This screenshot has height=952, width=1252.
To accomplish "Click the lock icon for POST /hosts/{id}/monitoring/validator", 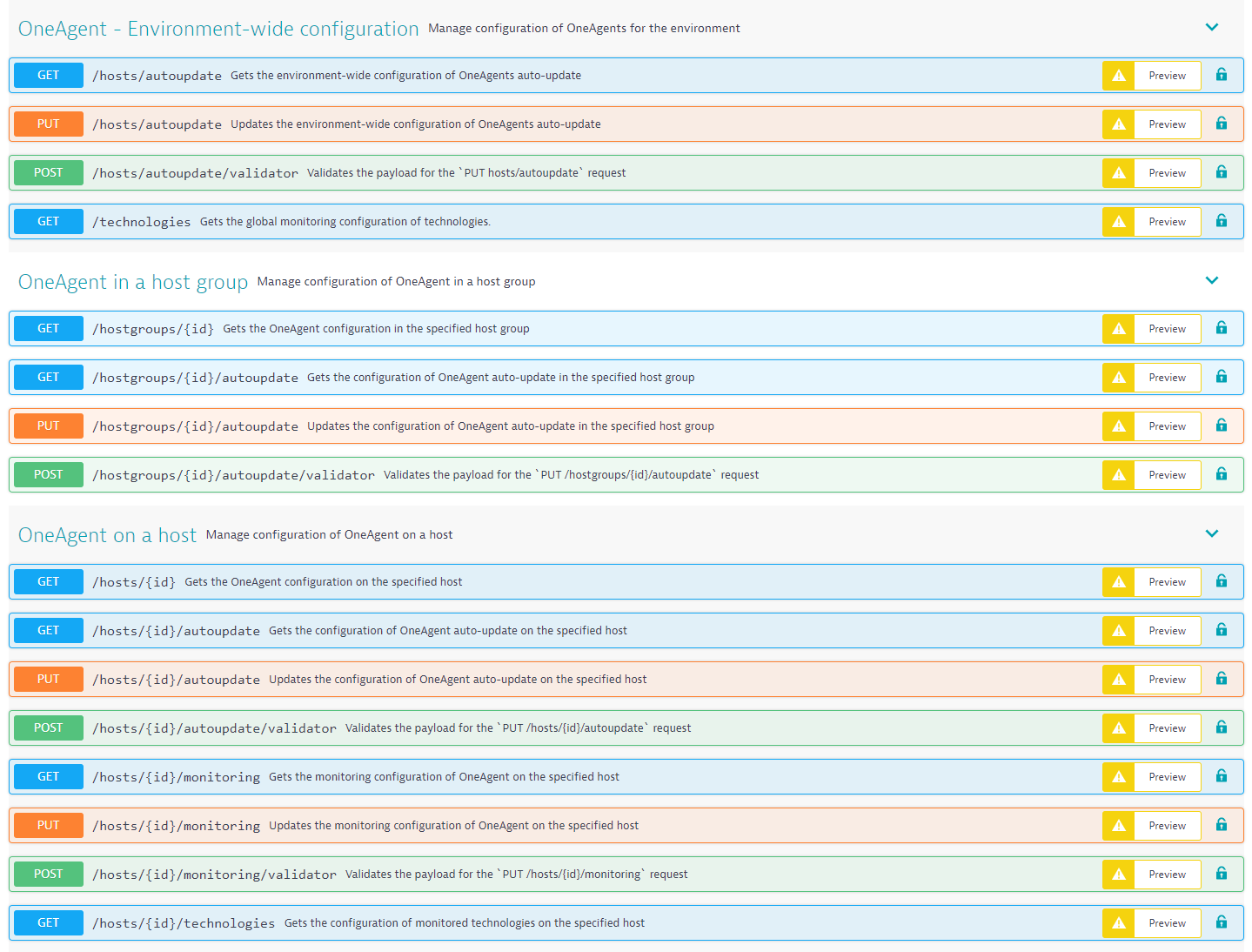I will (x=1222, y=874).
